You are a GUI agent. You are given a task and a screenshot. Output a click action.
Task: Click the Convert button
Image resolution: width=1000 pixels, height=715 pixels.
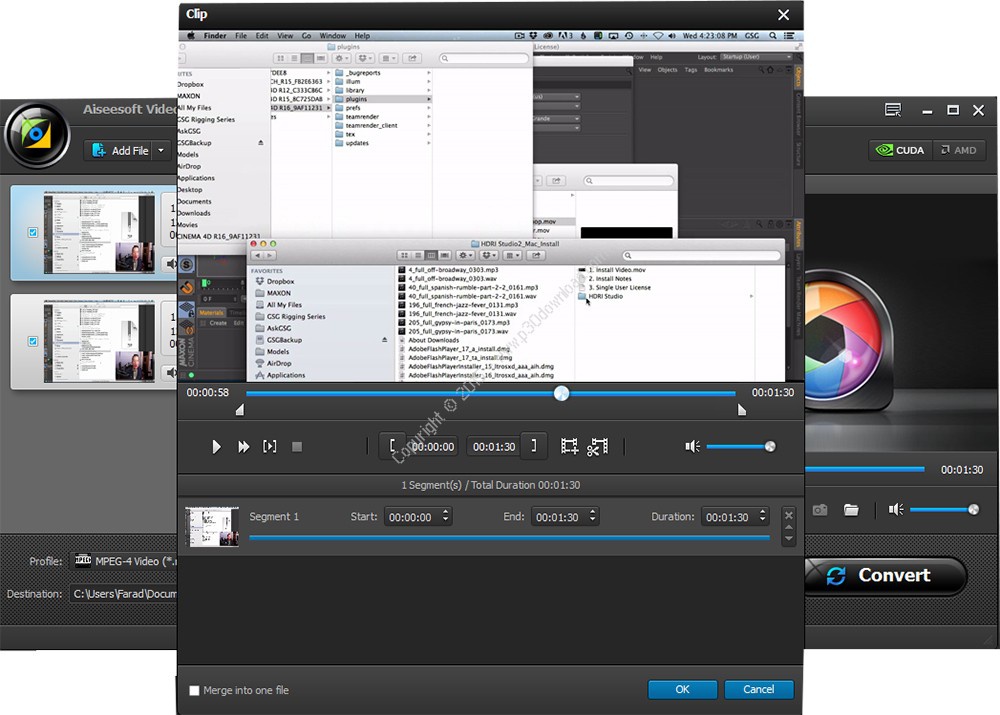point(886,575)
